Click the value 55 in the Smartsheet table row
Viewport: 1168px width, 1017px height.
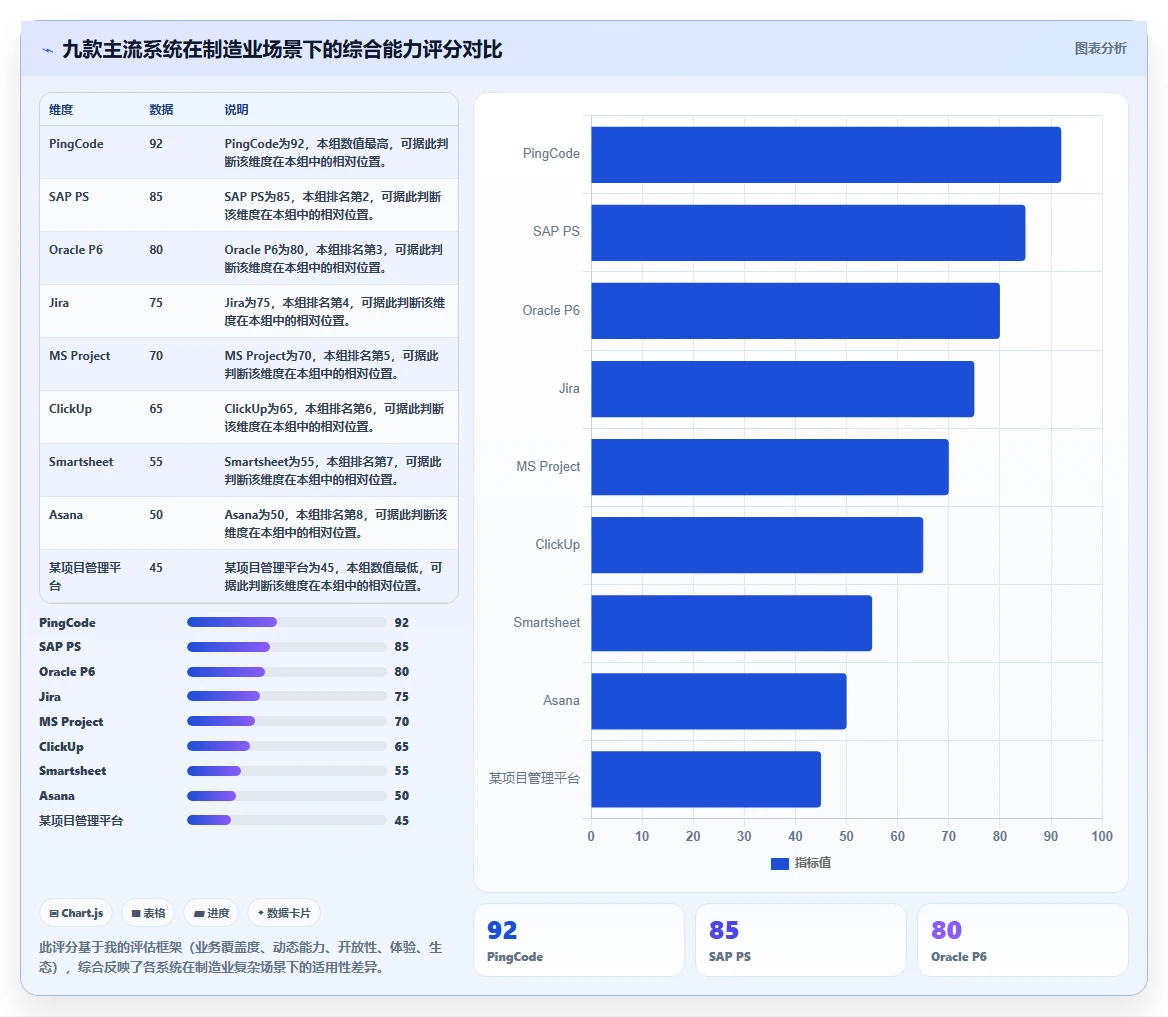click(x=156, y=461)
